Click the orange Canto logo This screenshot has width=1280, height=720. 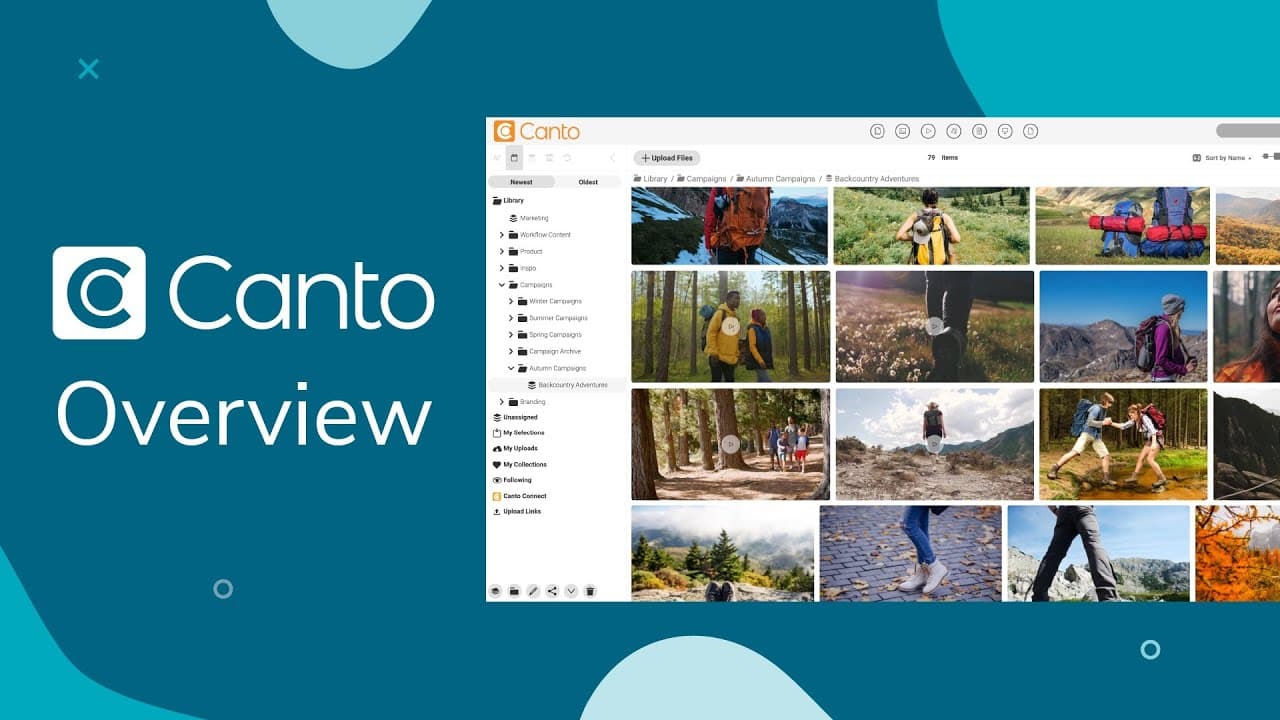click(537, 131)
